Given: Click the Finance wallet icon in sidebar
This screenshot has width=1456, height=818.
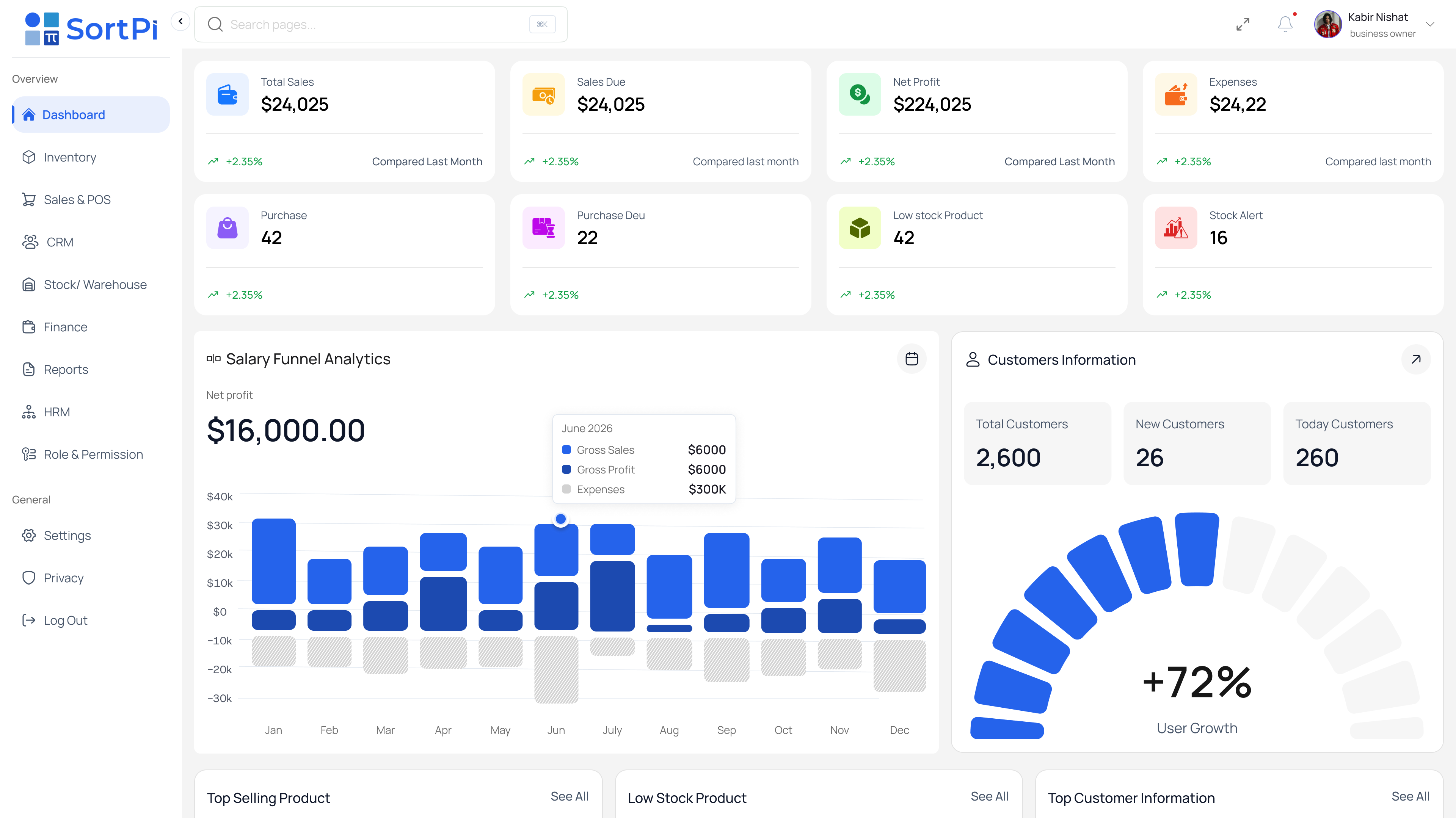Looking at the screenshot, I should tap(29, 326).
